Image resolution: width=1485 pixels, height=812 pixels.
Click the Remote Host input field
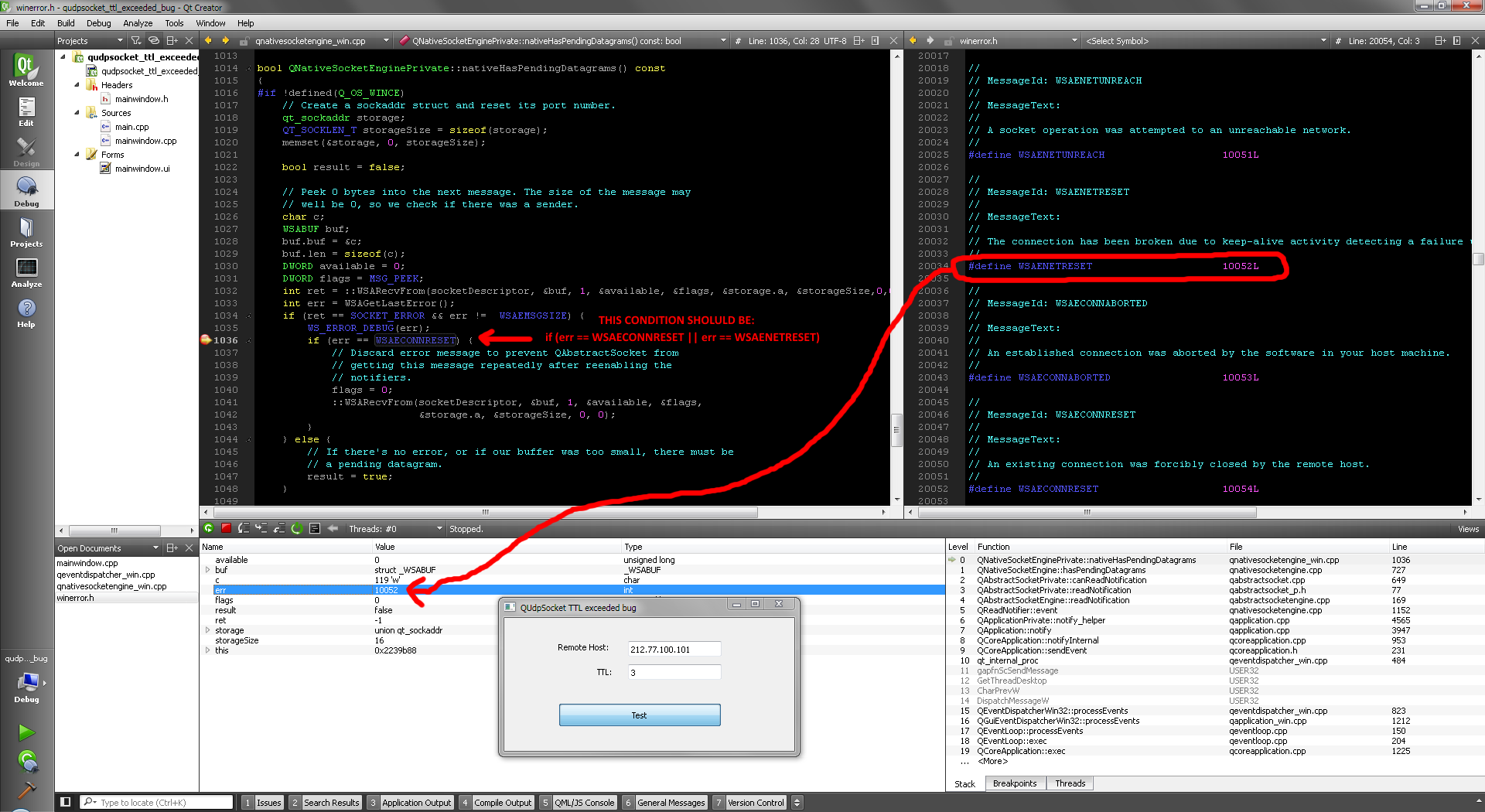click(674, 650)
